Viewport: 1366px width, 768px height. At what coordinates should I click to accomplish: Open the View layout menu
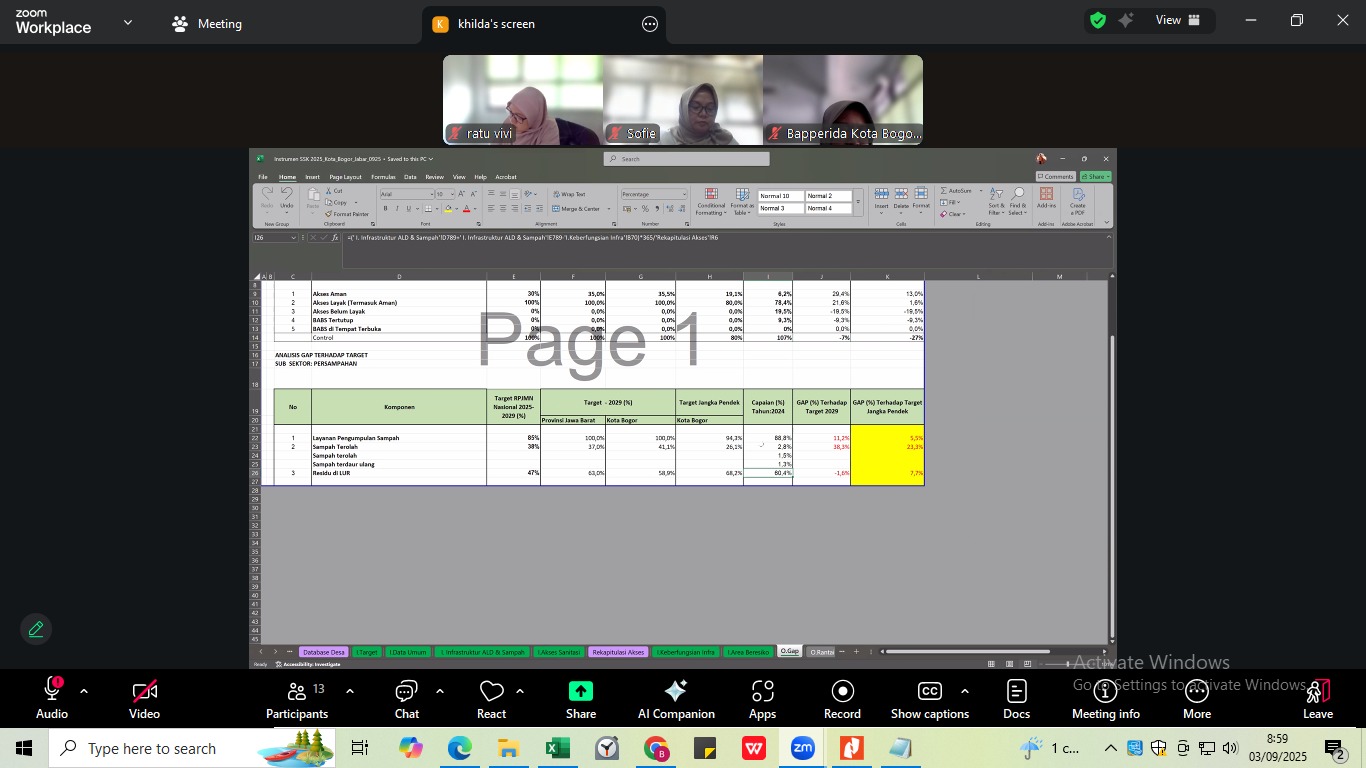pyautogui.click(x=1168, y=20)
